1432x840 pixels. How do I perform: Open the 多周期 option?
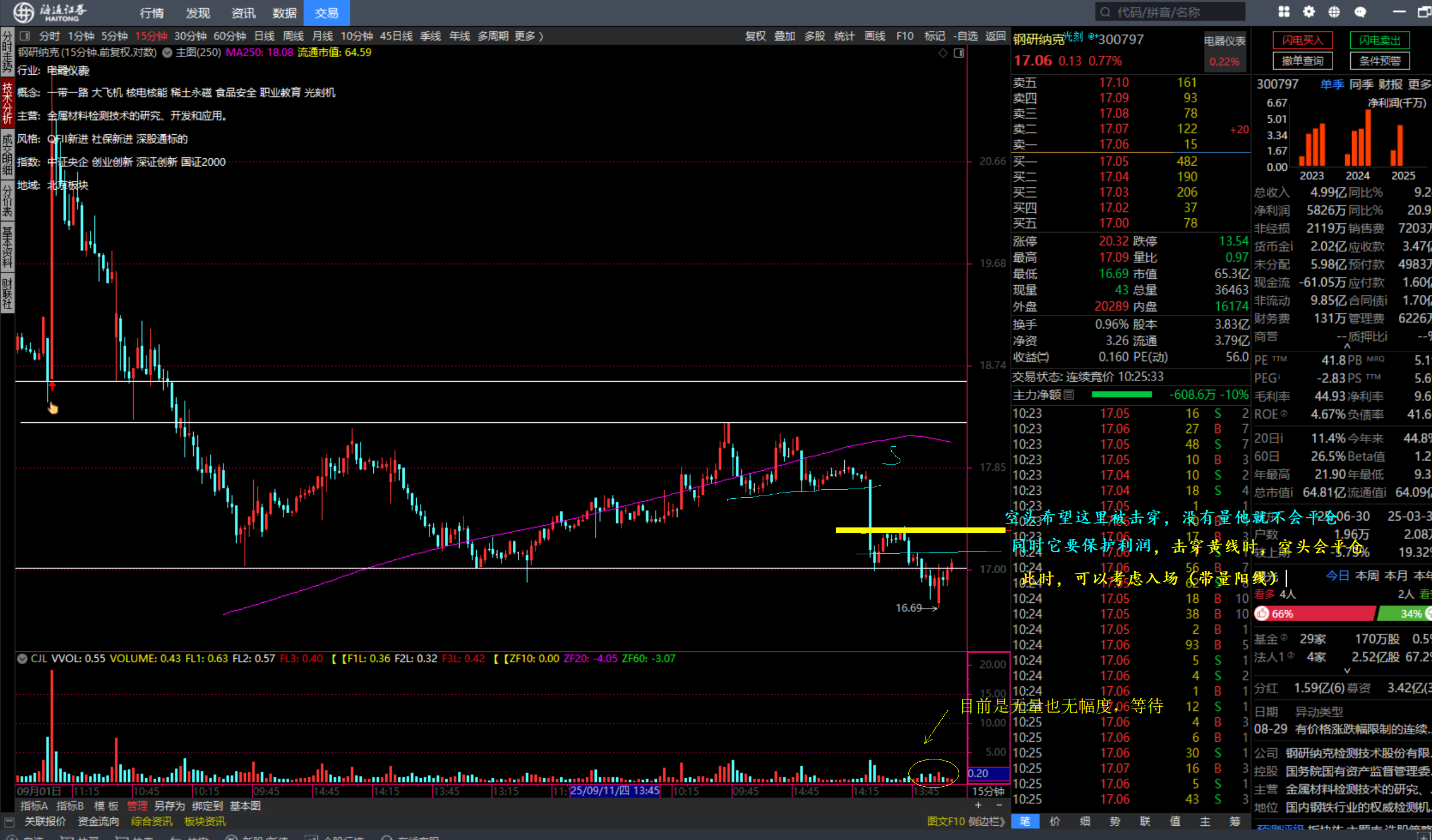(x=493, y=36)
